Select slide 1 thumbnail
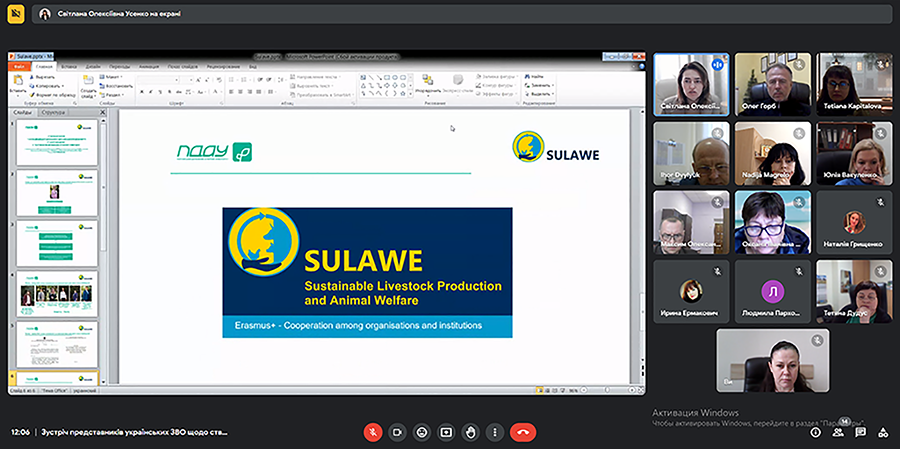The image size is (900, 449). click(x=57, y=142)
